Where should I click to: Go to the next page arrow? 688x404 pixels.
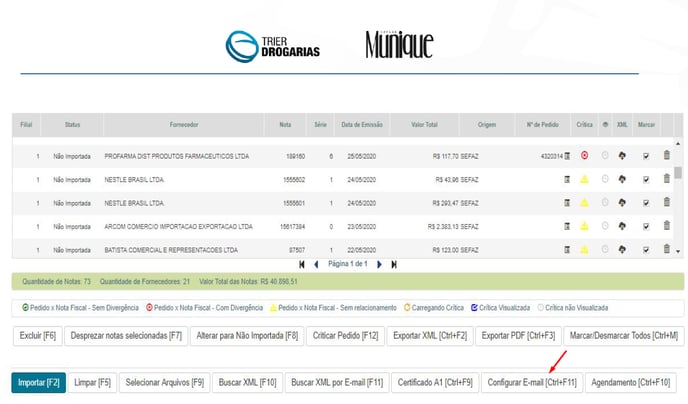click(379, 265)
